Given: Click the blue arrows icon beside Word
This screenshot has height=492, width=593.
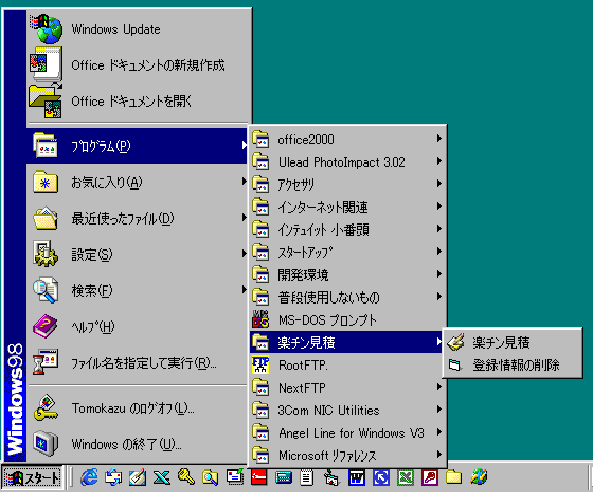Looking at the screenshot, I should click(x=381, y=477).
